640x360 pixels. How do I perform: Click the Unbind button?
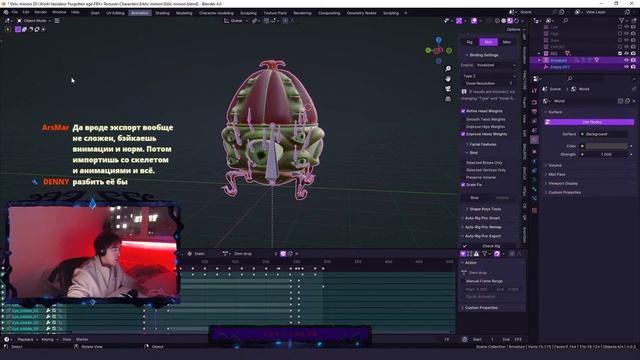502,198
